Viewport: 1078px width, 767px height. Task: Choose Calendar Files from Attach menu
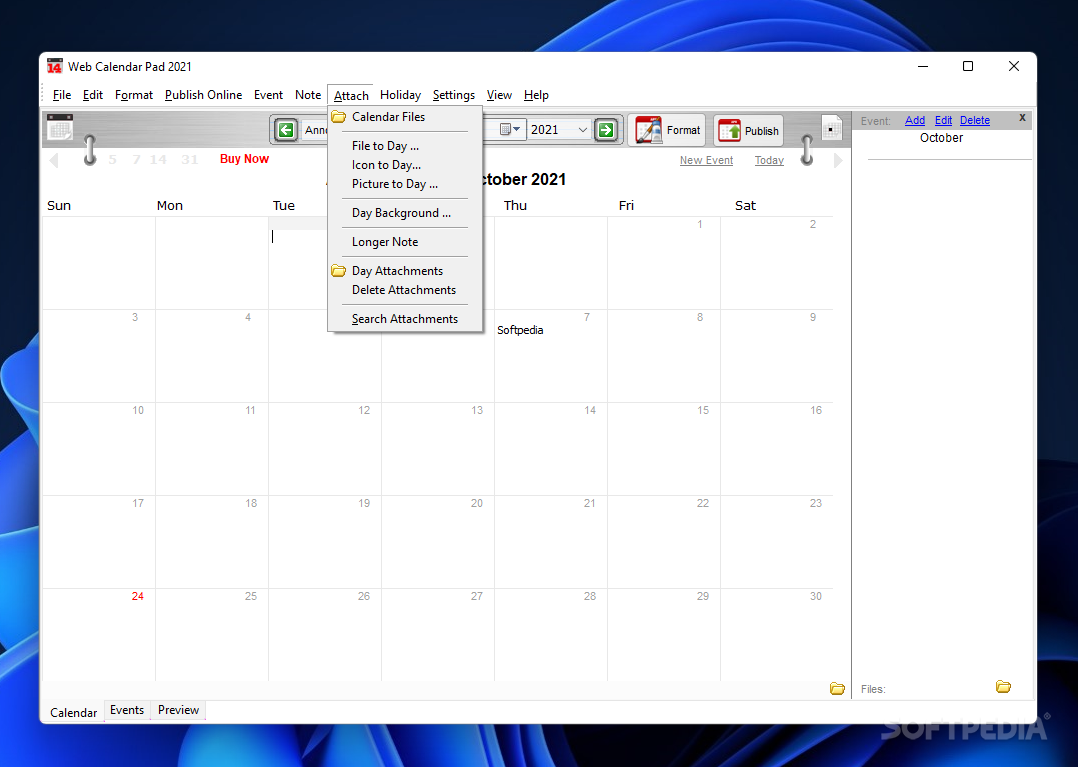click(x=405, y=117)
